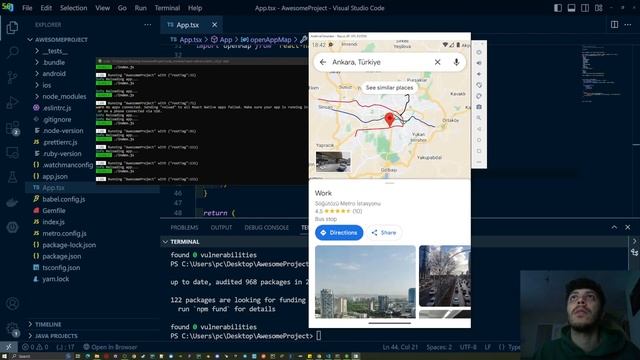The width and height of the screenshot is (640, 360).
Task: Click emulator back triangle button
Action: 479,129
